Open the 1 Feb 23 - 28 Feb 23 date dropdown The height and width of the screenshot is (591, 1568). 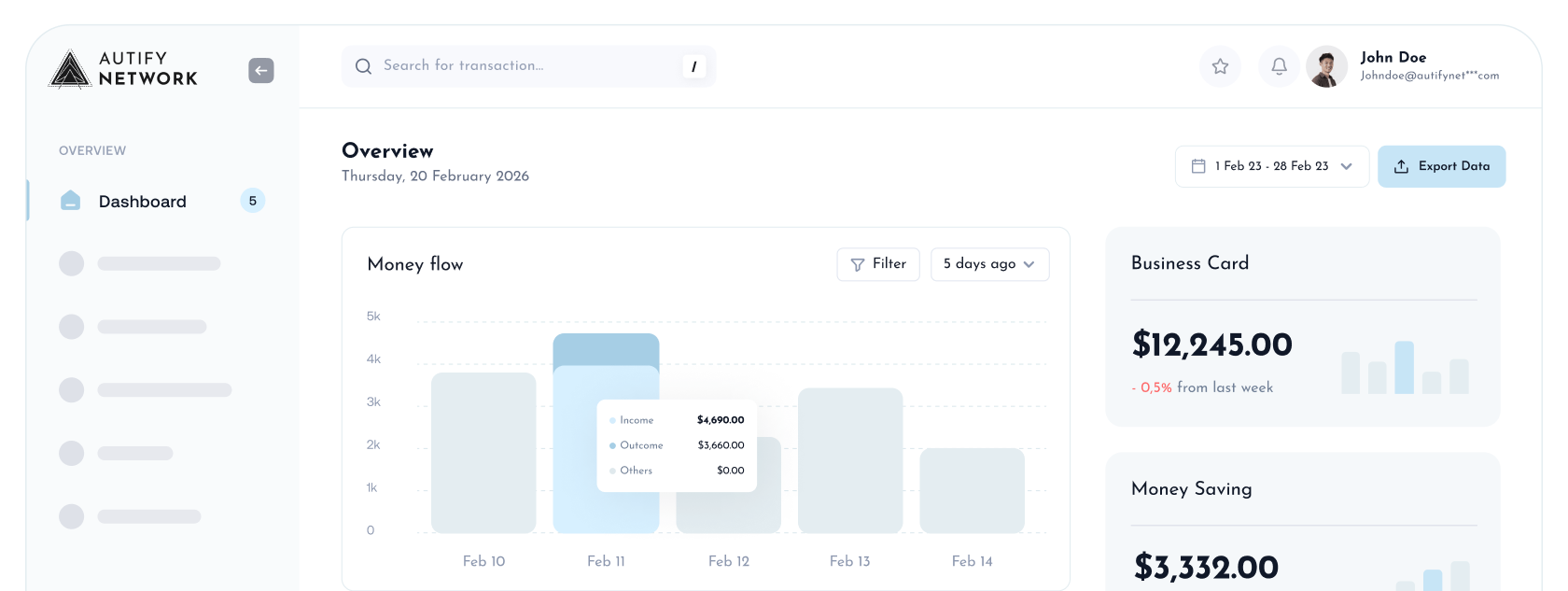tap(1272, 166)
